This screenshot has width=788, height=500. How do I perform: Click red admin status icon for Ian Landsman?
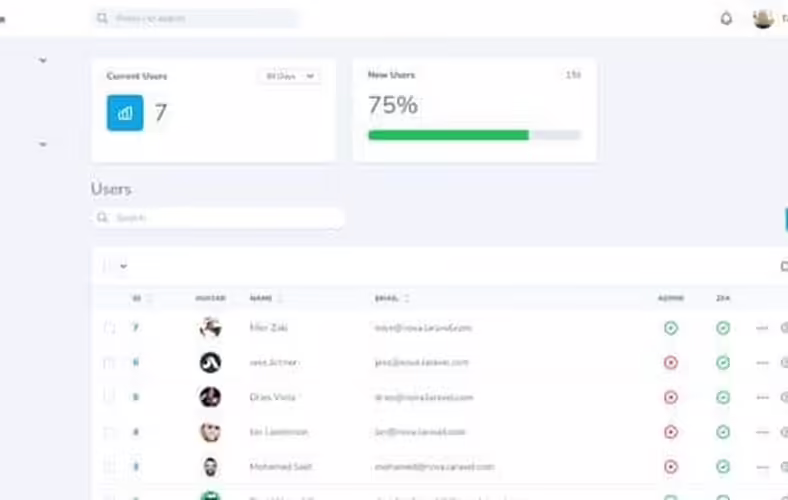pyautogui.click(x=671, y=432)
